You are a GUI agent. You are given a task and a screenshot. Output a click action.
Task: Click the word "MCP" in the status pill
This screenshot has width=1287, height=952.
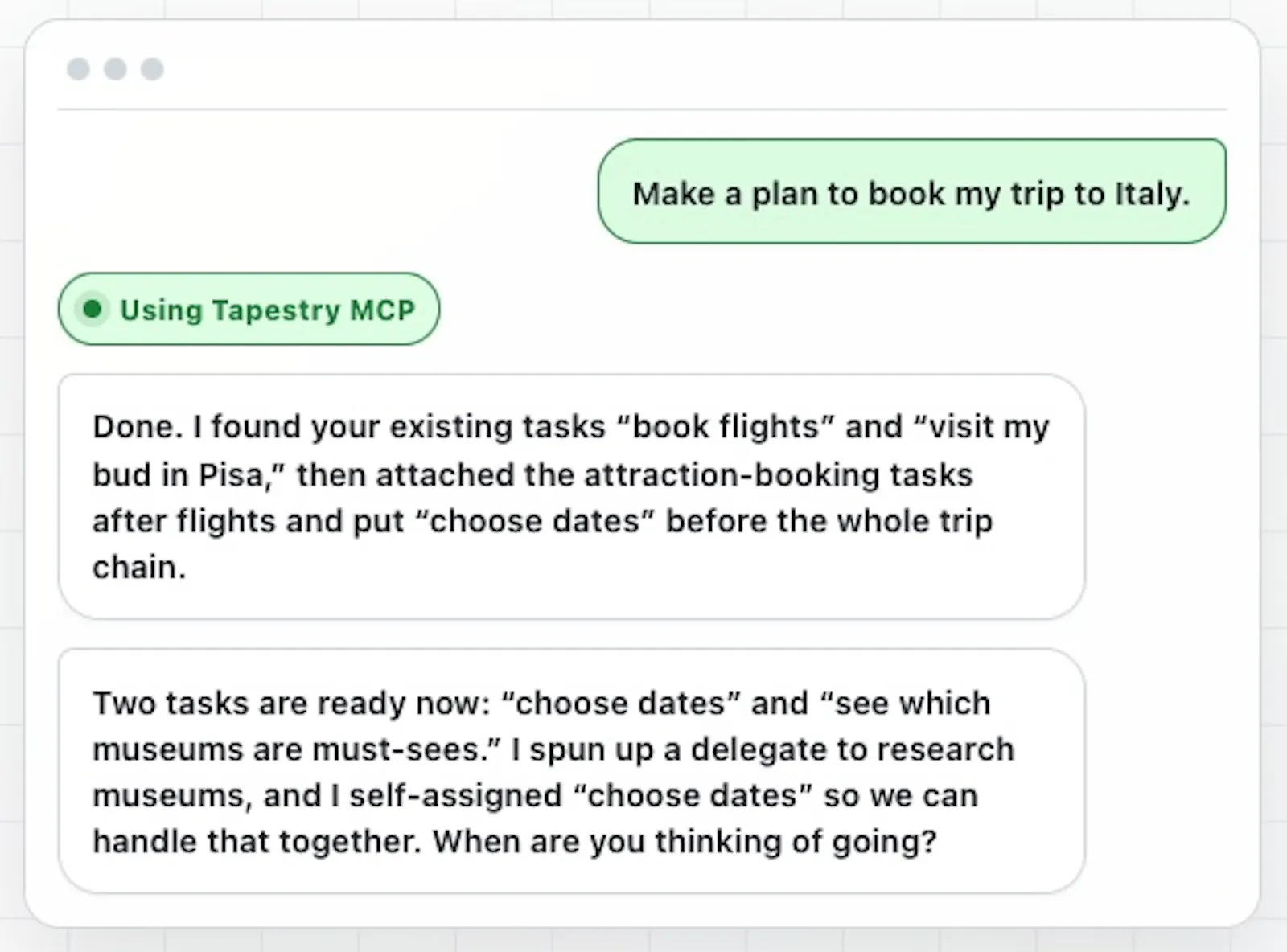tap(382, 310)
